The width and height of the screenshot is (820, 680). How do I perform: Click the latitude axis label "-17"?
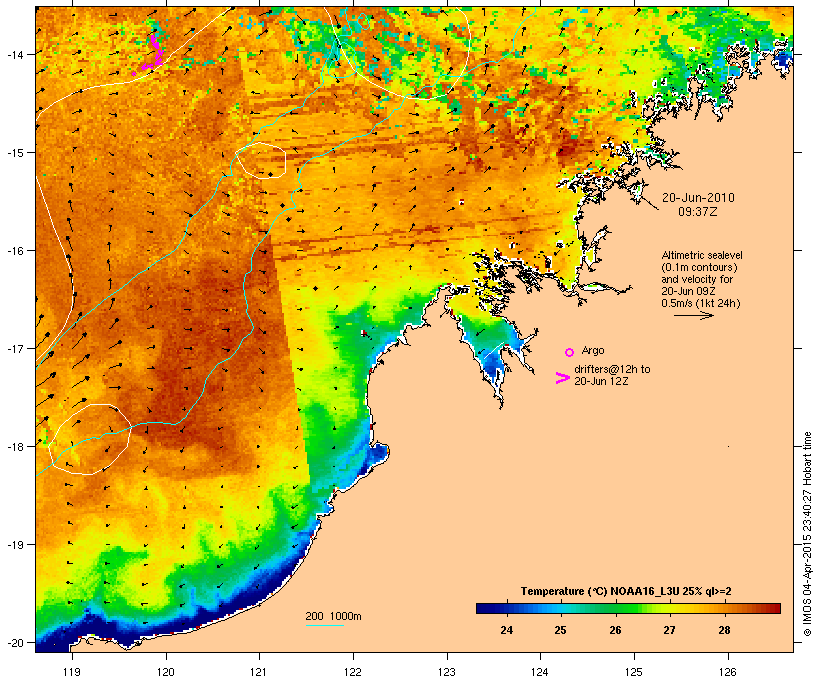(x=14, y=348)
